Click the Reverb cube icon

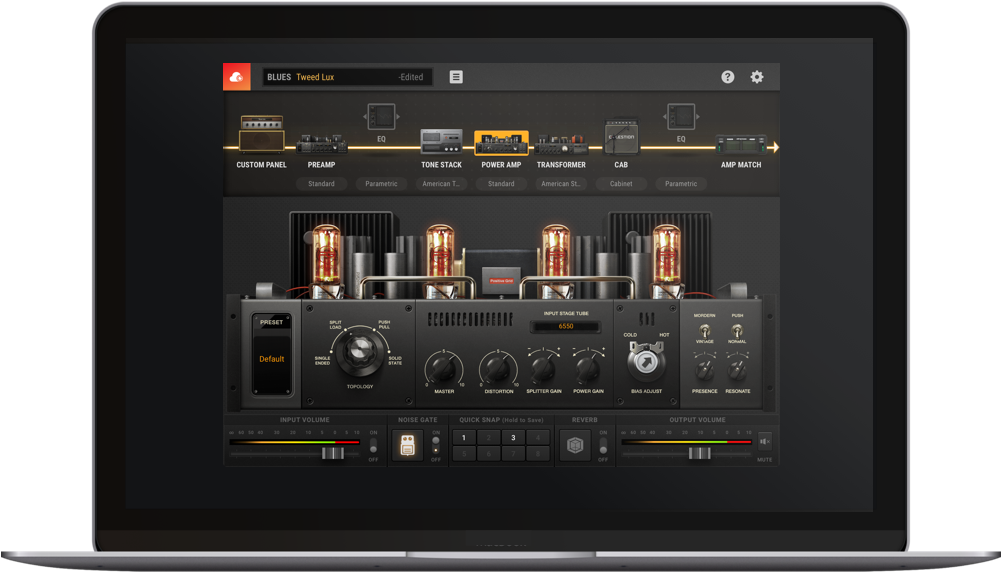tap(575, 445)
